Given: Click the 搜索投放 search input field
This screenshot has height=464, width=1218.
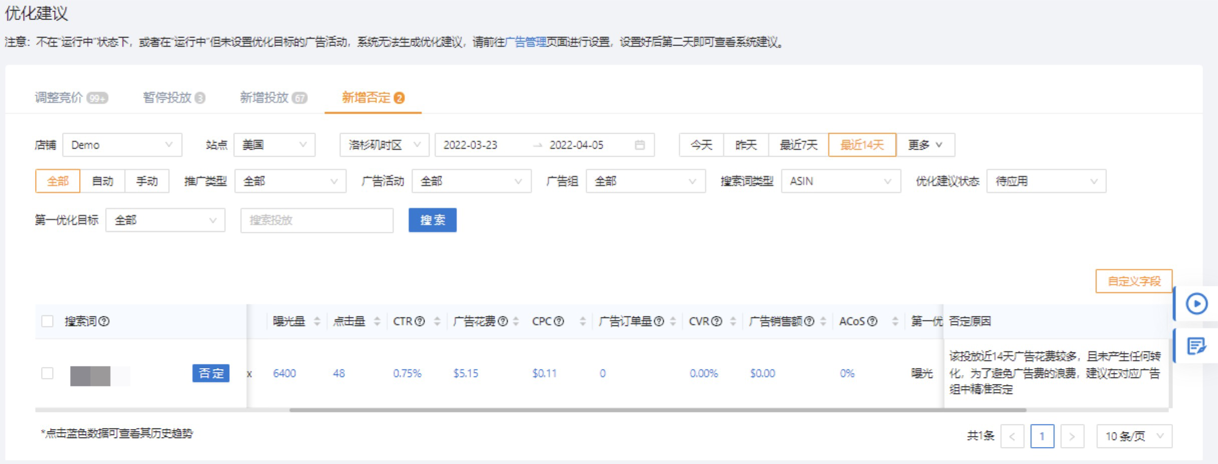Looking at the screenshot, I should [x=317, y=220].
